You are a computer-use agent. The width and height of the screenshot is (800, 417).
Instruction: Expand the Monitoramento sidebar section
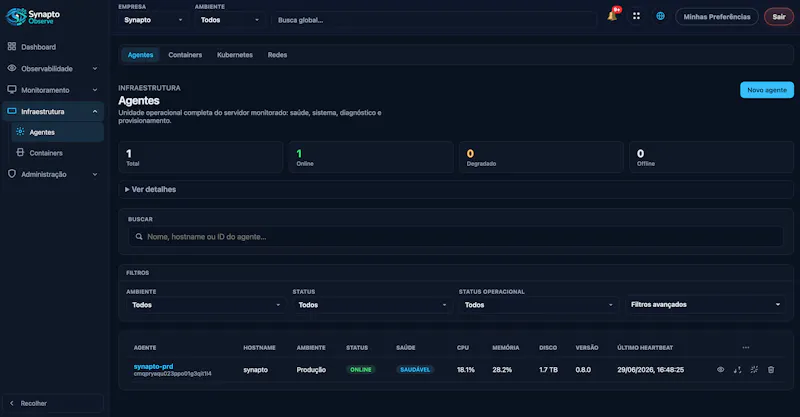coord(53,90)
